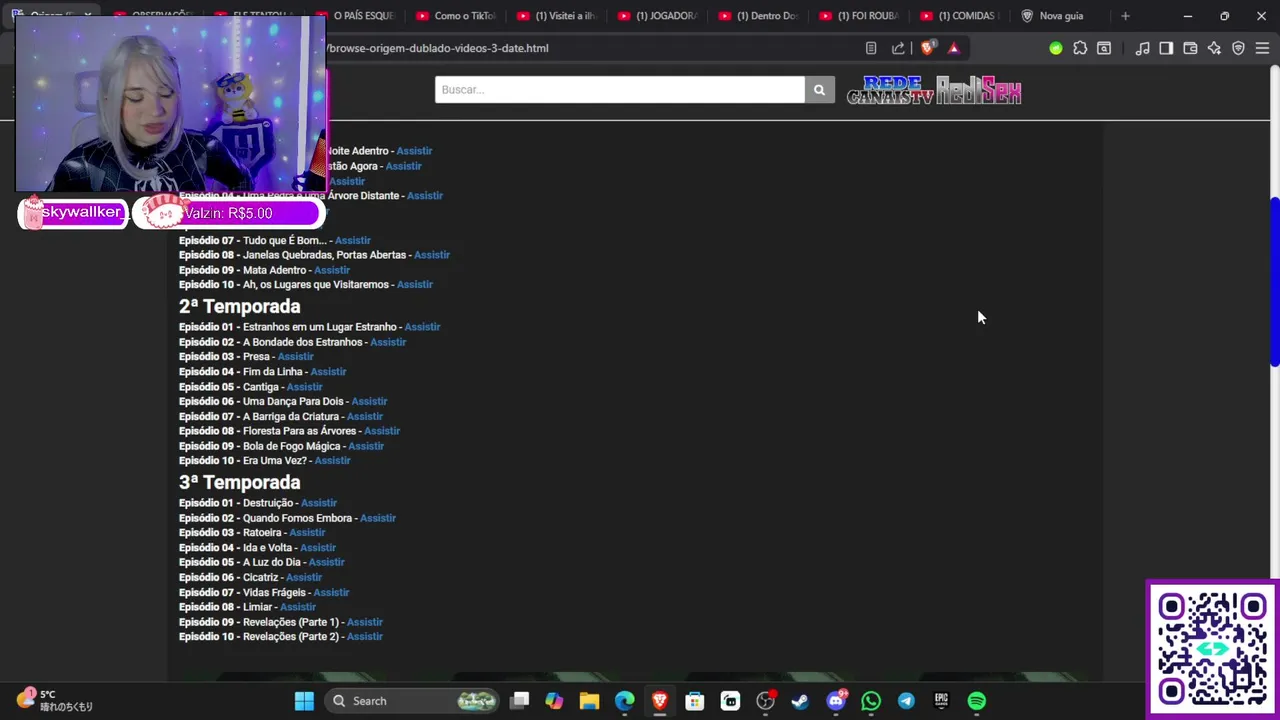
Task: Click inside the Buscar search field
Action: click(619, 90)
